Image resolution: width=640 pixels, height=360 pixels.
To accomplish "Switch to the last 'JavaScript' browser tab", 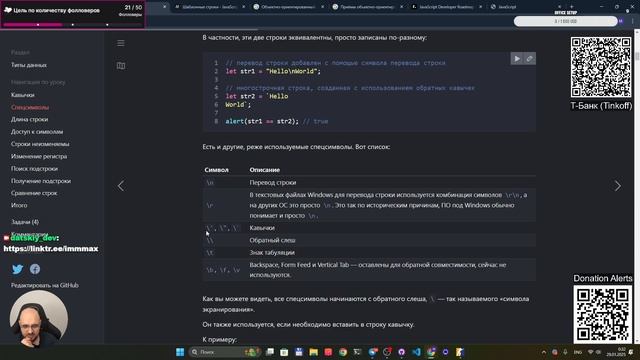I will point(525,7).
